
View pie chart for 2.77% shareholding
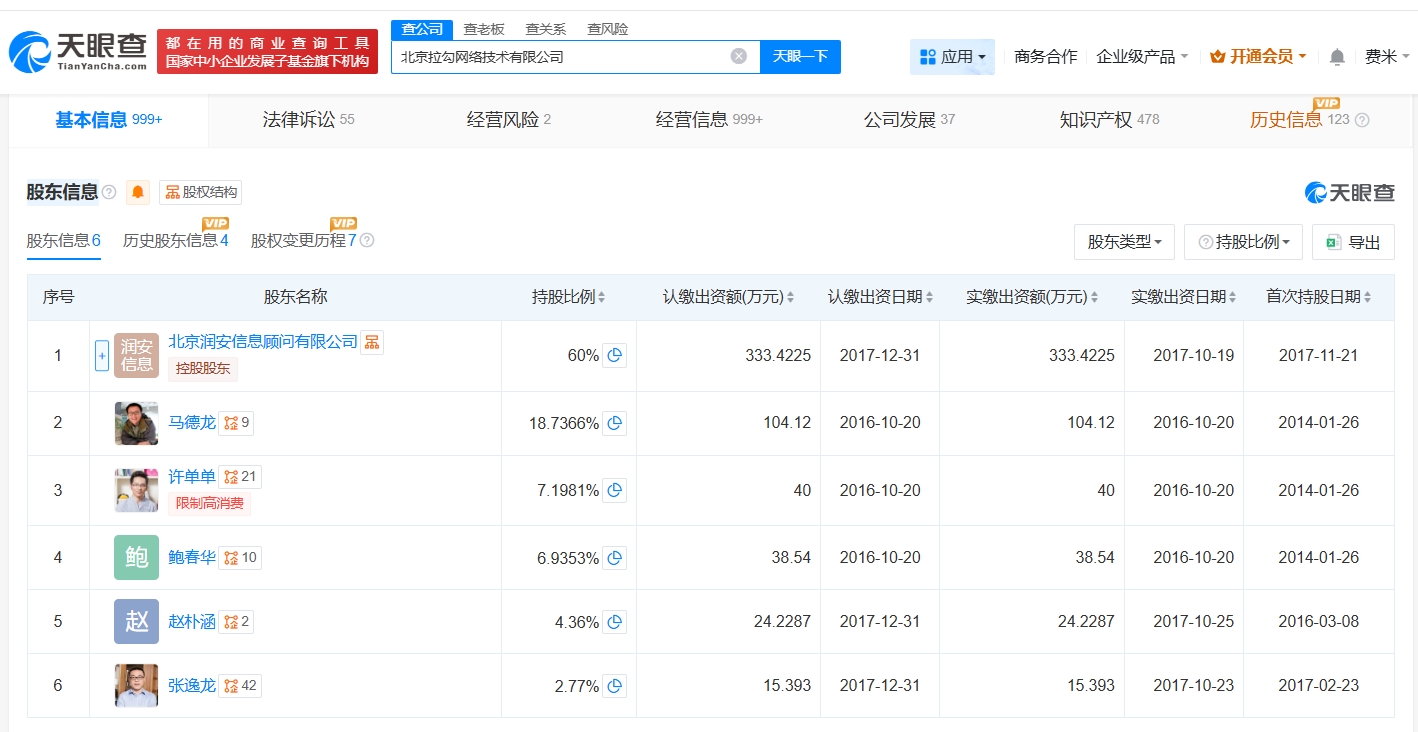[615, 686]
